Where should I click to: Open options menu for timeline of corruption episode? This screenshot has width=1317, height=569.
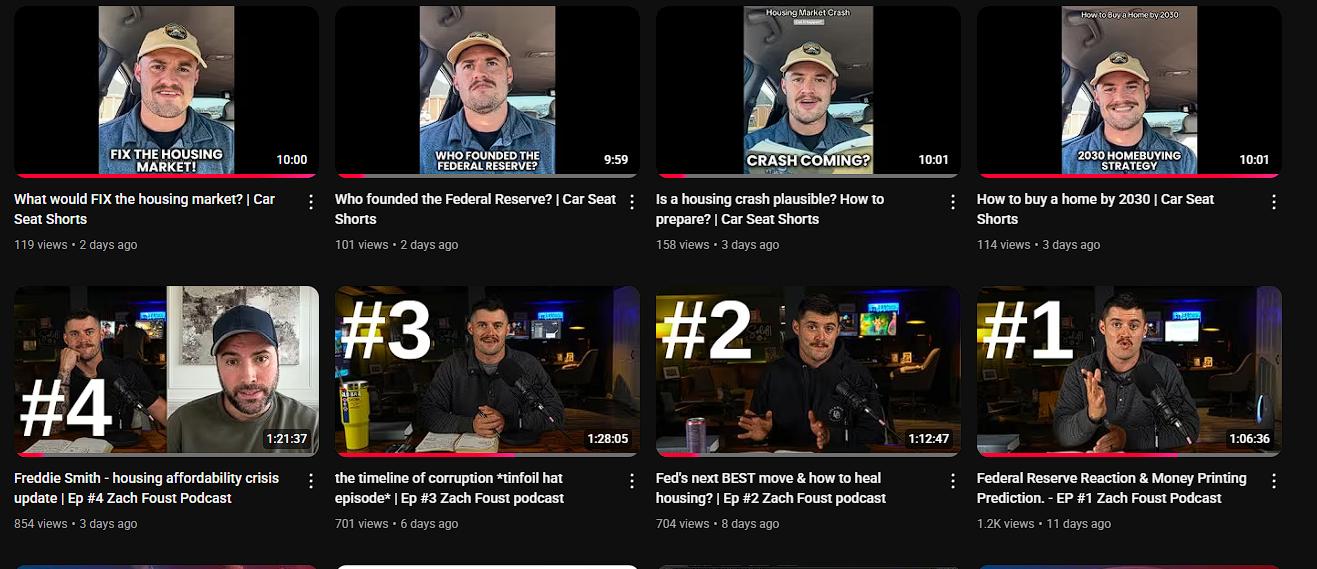(x=632, y=481)
